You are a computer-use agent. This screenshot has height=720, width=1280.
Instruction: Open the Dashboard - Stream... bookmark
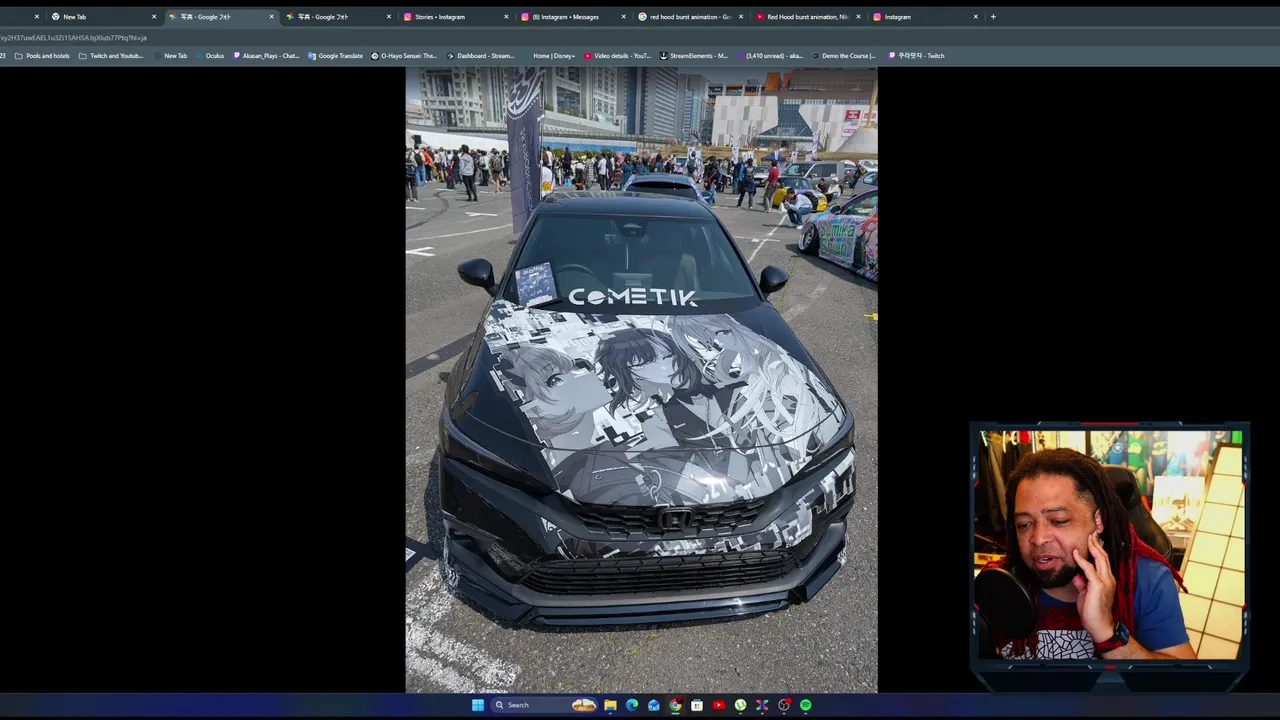pyautogui.click(x=480, y=56)
